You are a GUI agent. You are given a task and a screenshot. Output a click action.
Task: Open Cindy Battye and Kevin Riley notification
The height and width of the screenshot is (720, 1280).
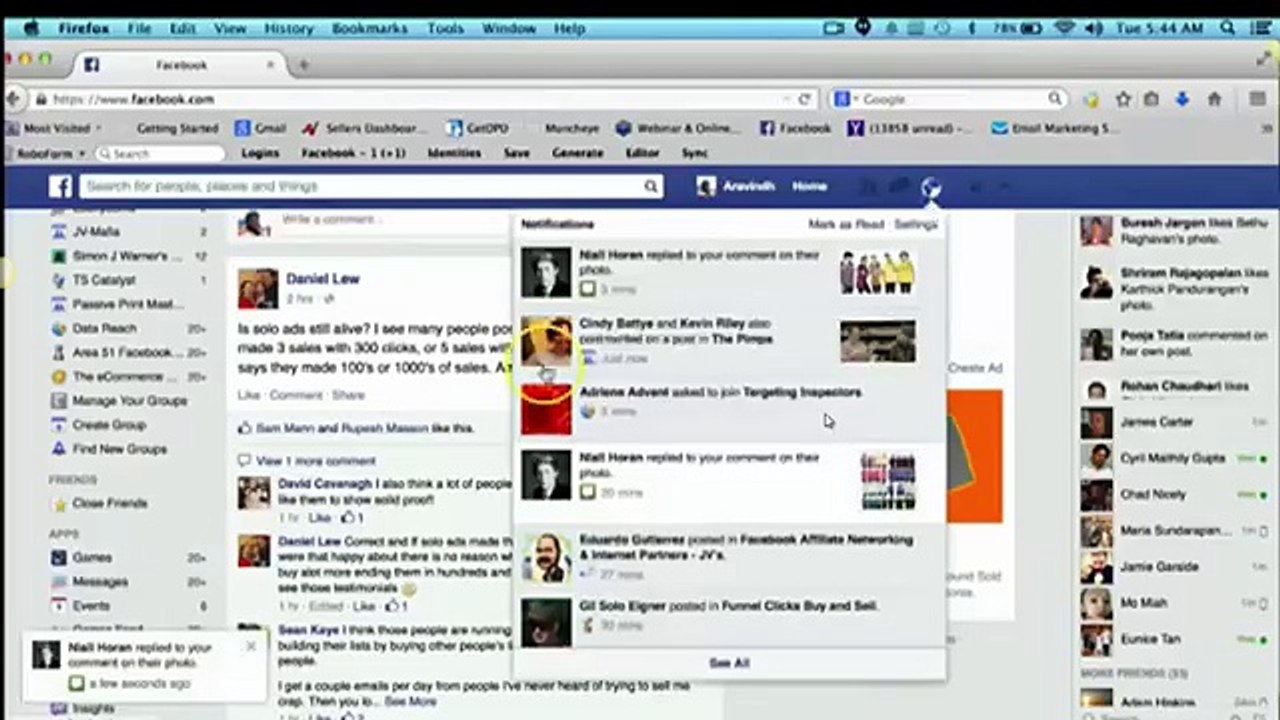[x=729, y=342]
